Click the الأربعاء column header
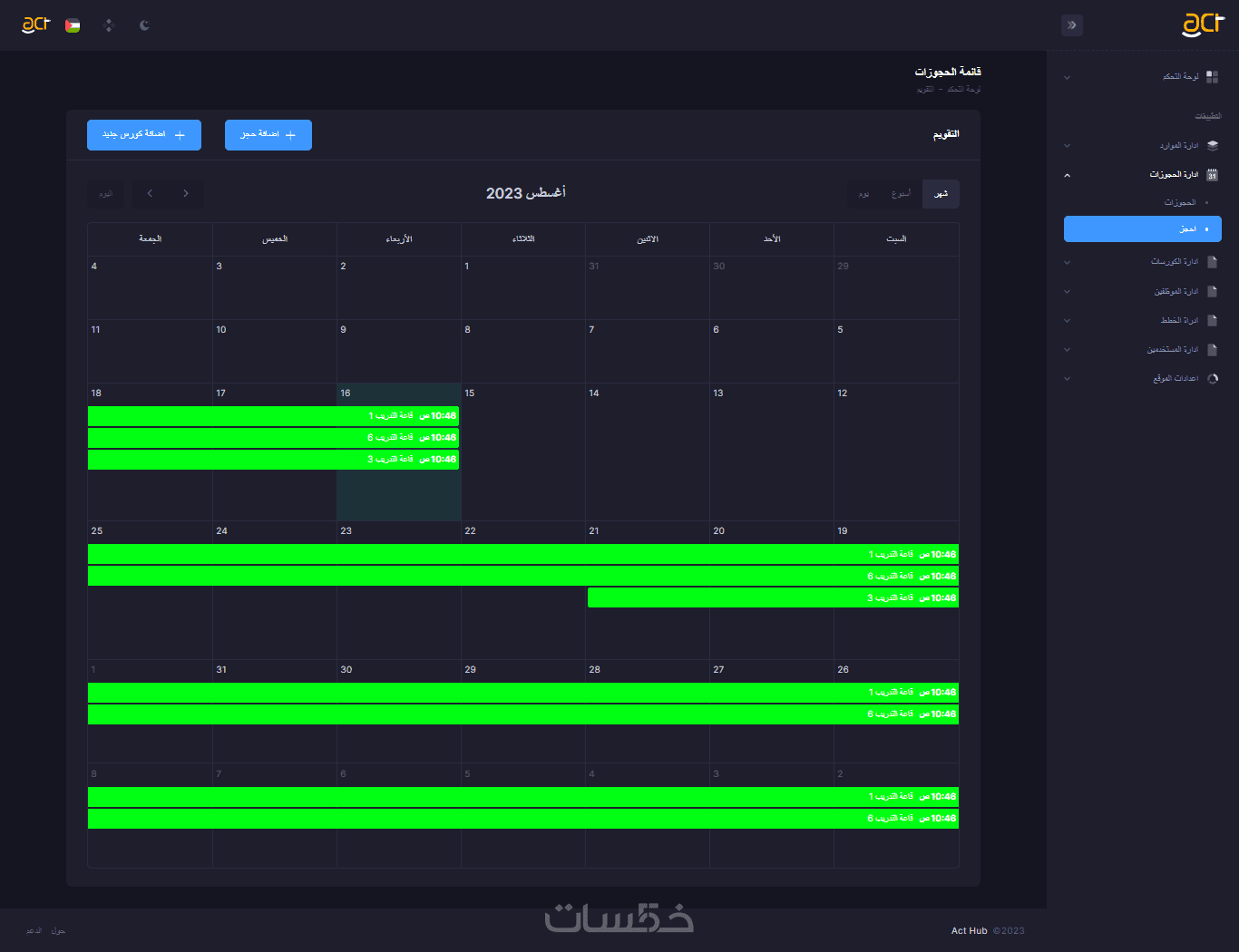 coord(399,239)
